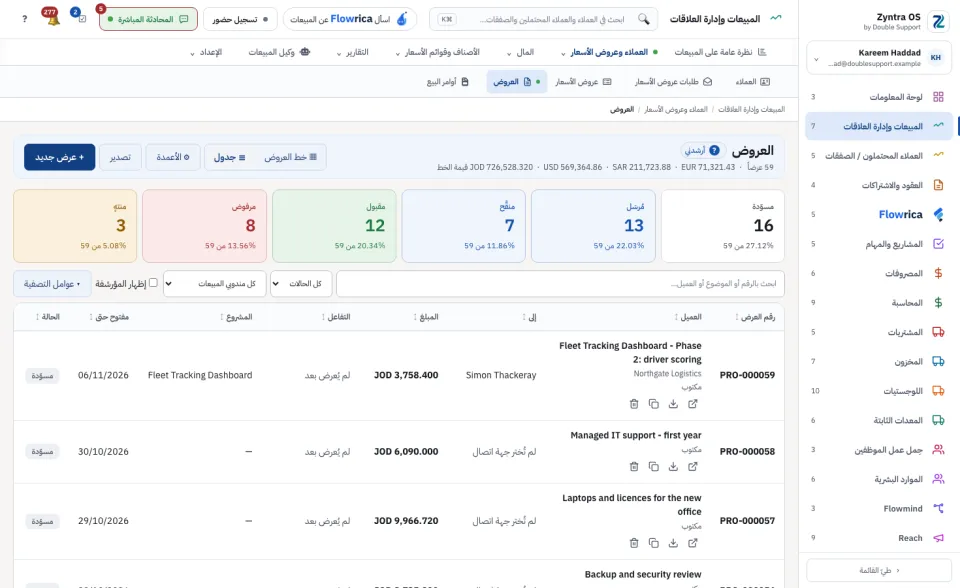Expand العملاء وعروض الأسعار menu
The image size is (960, 588).
click(x=609, y=52)
